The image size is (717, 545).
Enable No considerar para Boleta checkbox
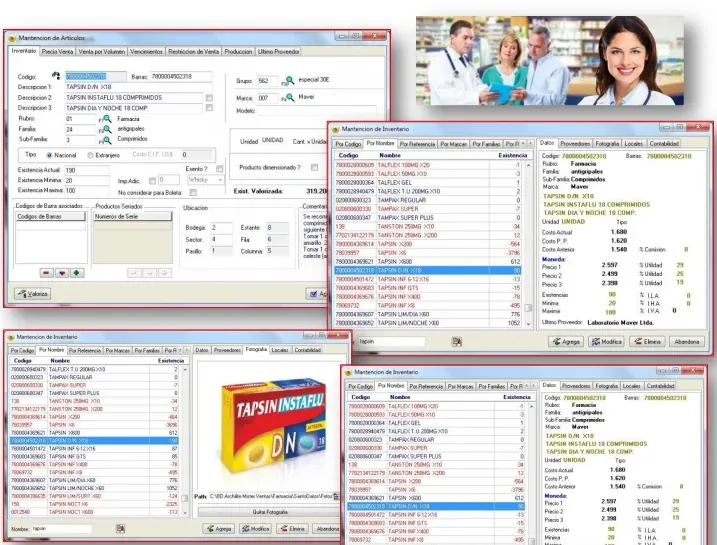193,192
